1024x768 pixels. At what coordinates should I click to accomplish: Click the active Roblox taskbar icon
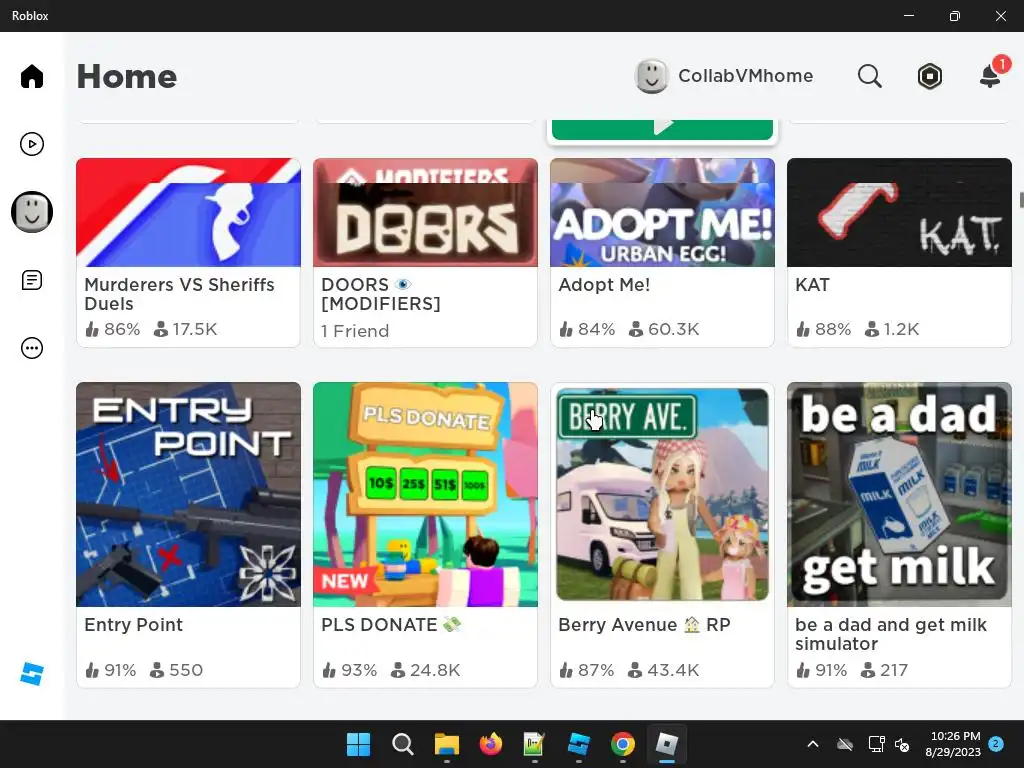(667, 744)
